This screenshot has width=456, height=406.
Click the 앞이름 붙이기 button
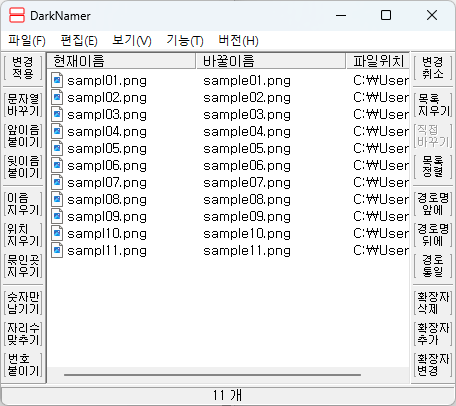(23, 136)
